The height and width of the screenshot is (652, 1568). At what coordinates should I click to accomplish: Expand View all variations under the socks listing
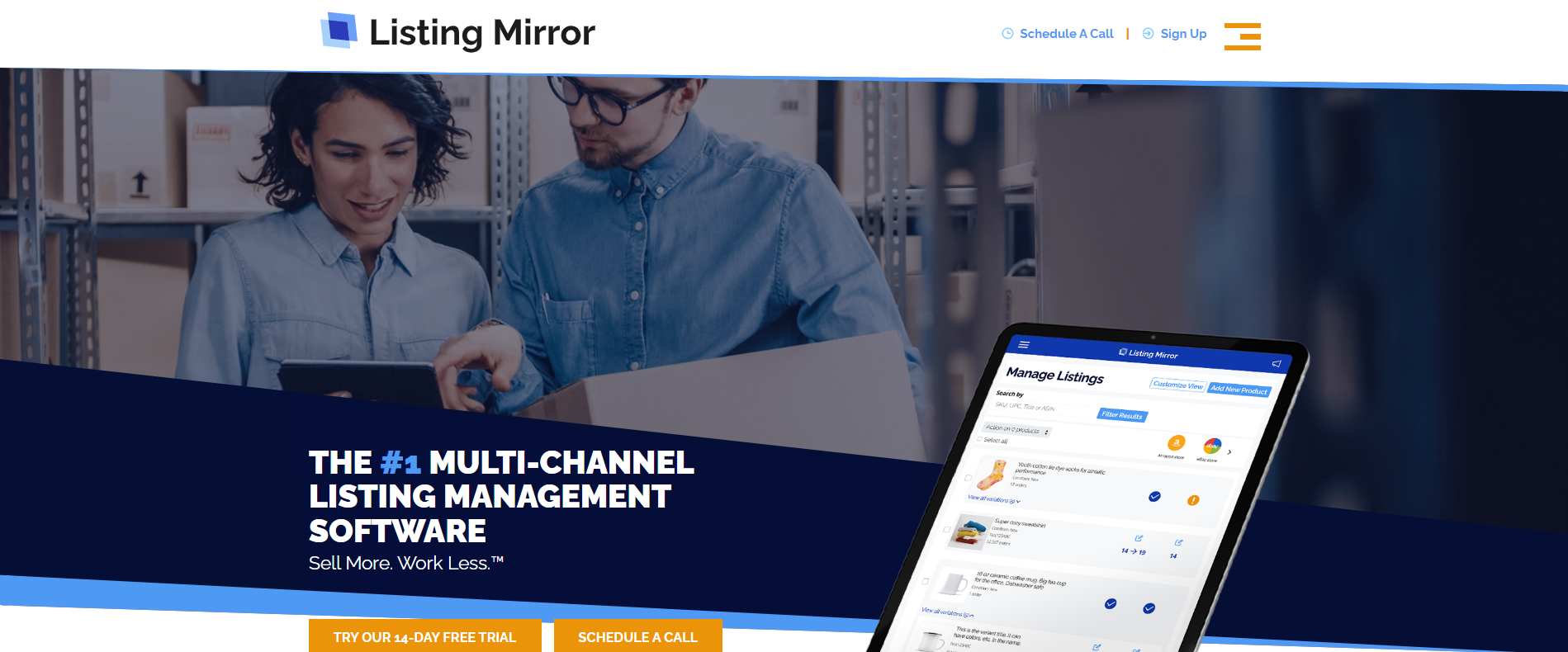(994, 499)
